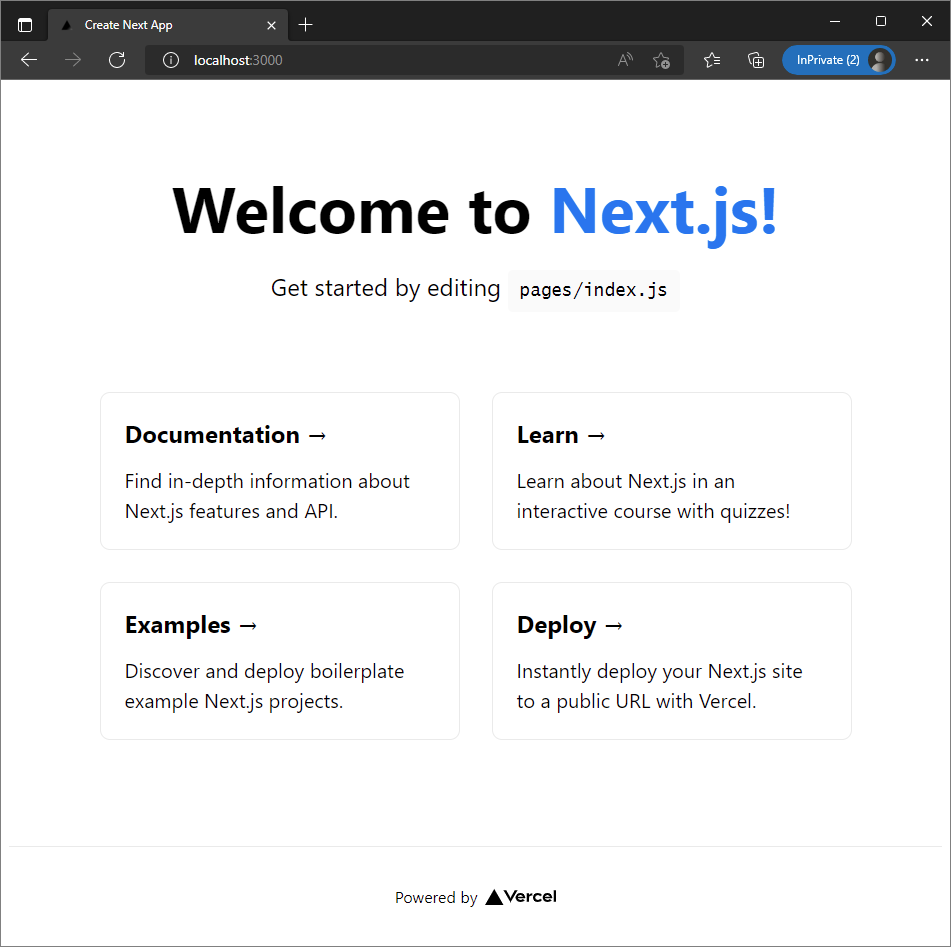Click 'interactive course with quizzes!' text
The image size is (951, 947).
(653, 511)
